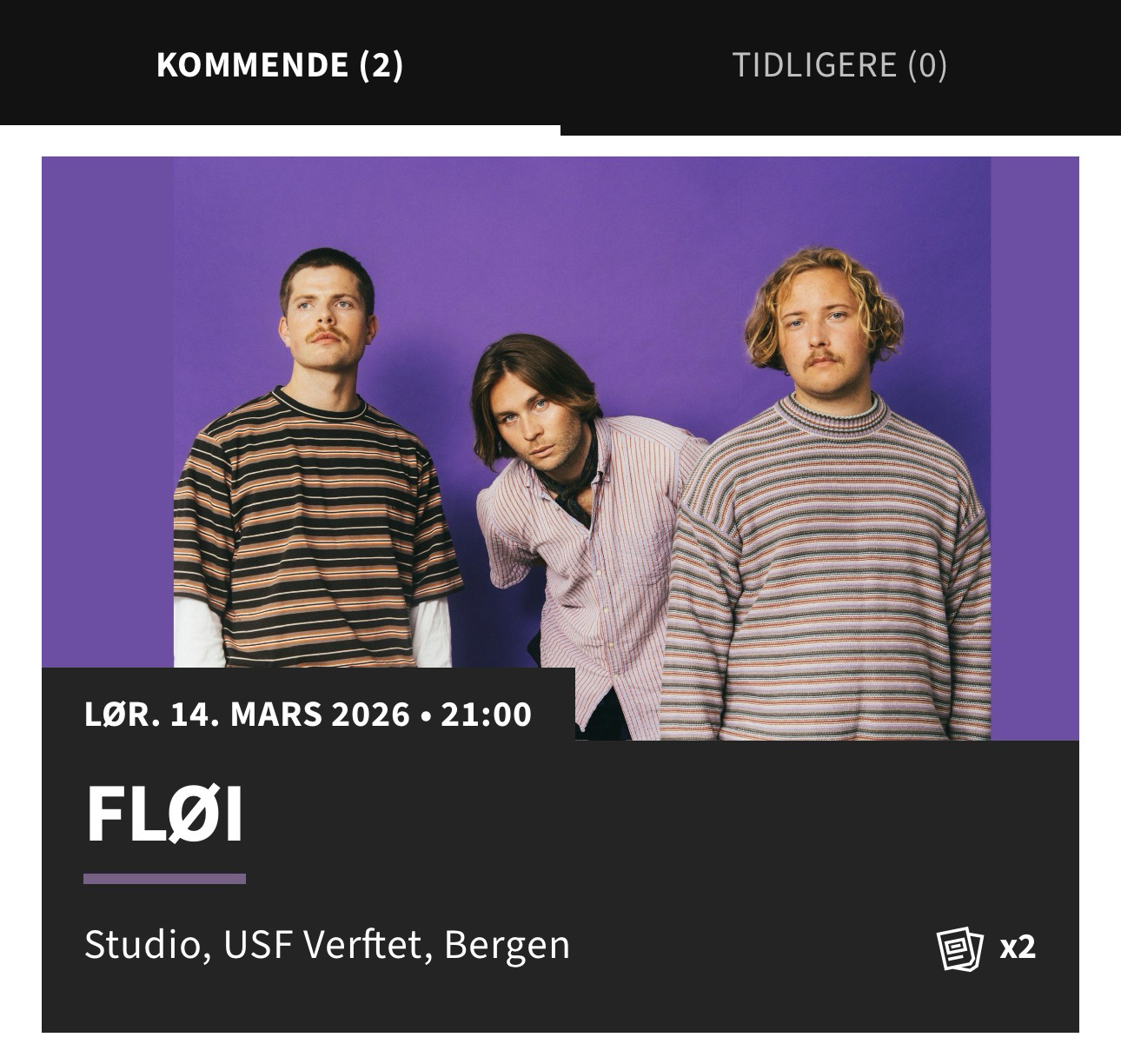The image size is (1121, 1064).
Task: Select the Studio, USF Verftet, Bergen venue text
Action: [327, 945]
